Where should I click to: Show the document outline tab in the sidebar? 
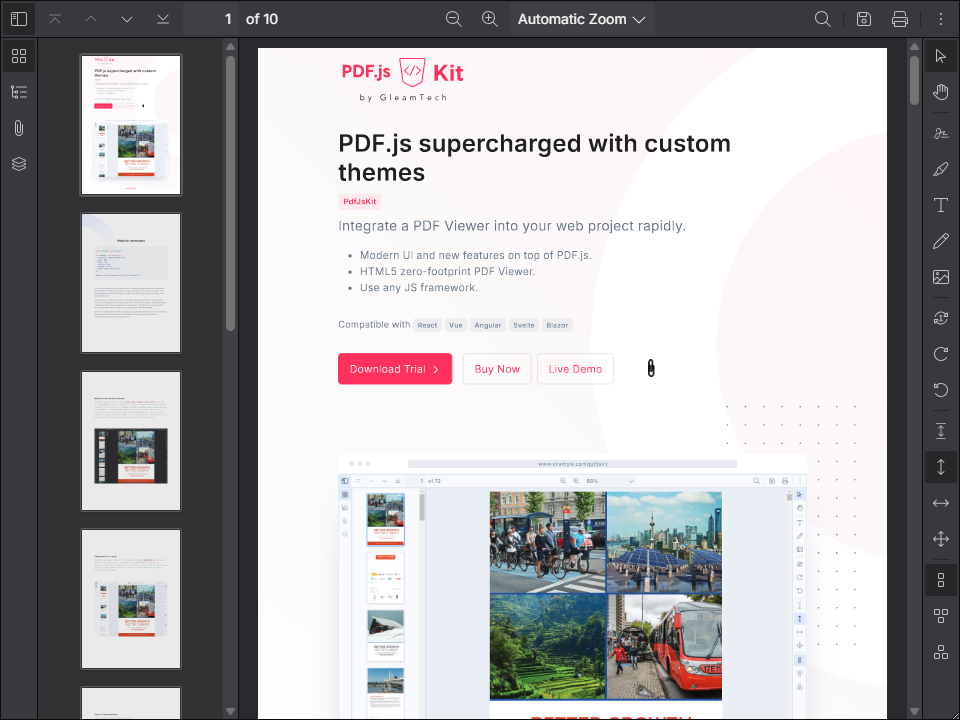[19, 92]
